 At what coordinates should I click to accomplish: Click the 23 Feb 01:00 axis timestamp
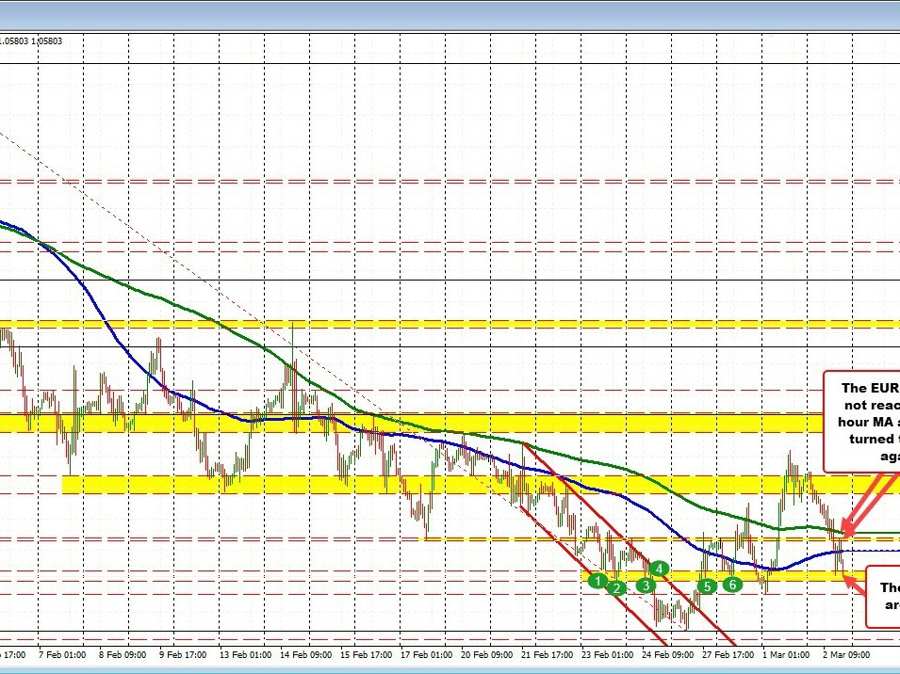pos(606,655)
